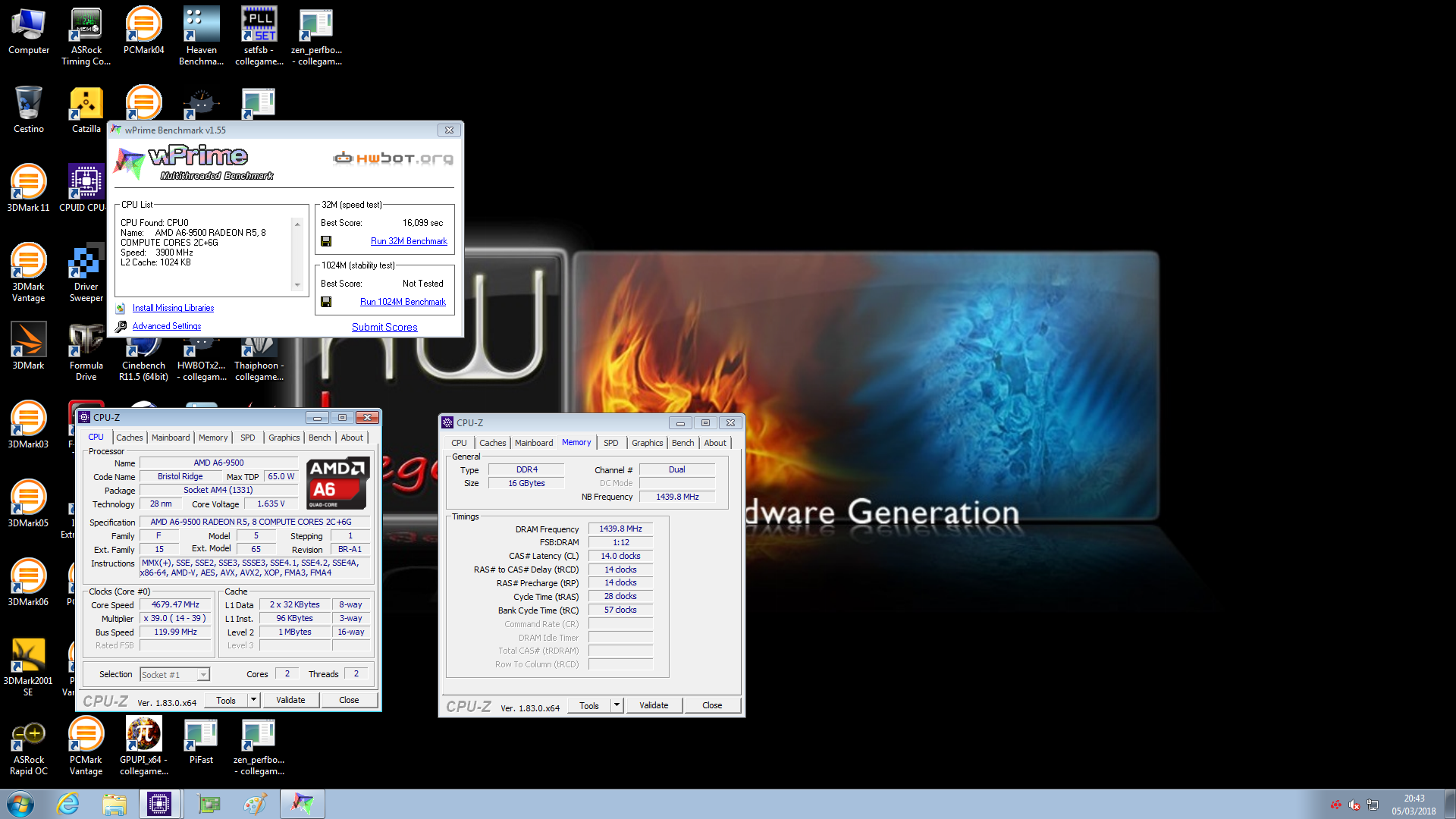This screenshot has height=819, width=1456.
Task: Click save icon beside Run 32M Benchmark
Action: (x=326, y=241)
